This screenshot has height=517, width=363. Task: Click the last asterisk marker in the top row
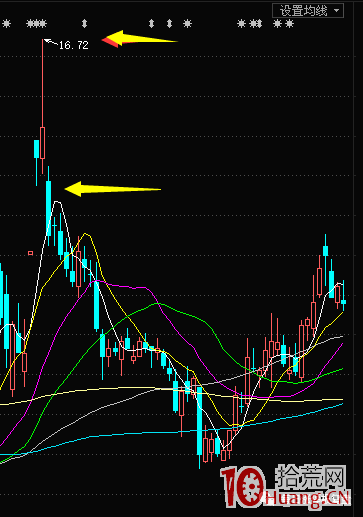pos(290,24)
